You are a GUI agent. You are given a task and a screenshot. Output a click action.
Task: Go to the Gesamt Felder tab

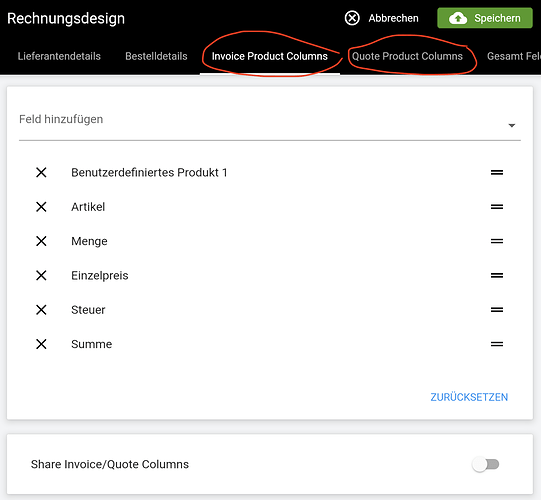pyautogui.click(x=514, y=56)
